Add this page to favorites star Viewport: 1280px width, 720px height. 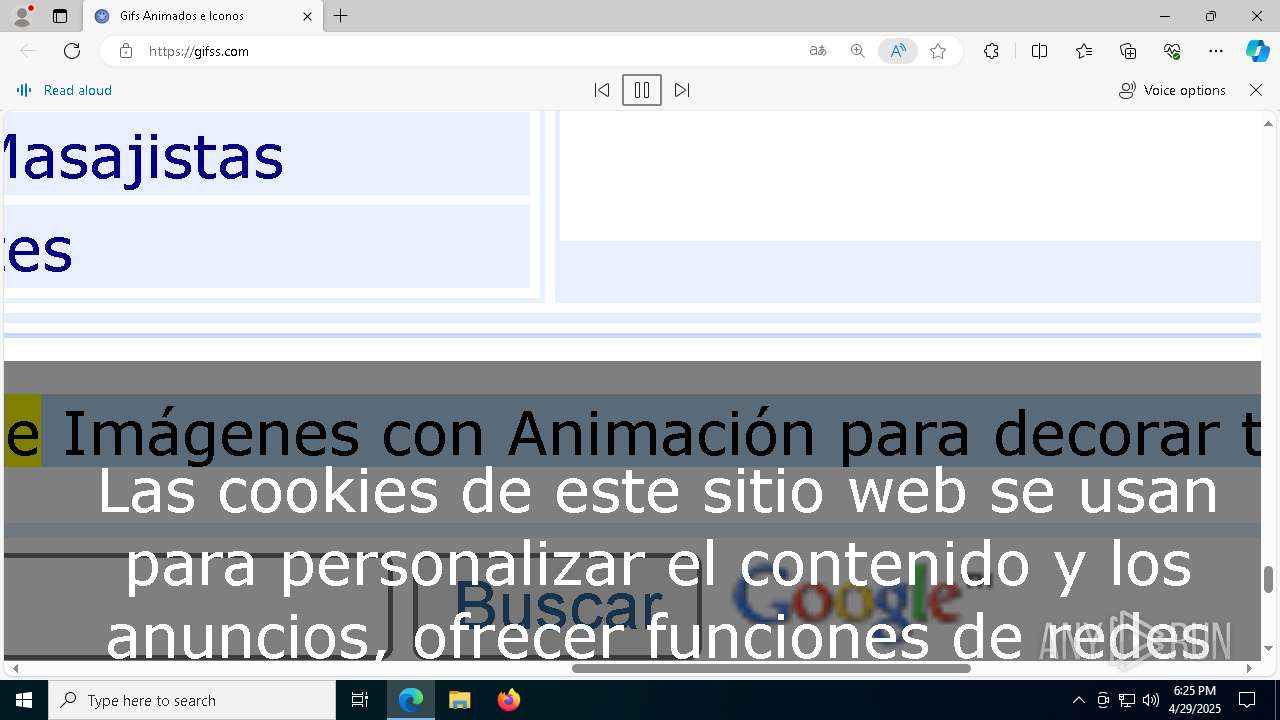tap(938, 51)
